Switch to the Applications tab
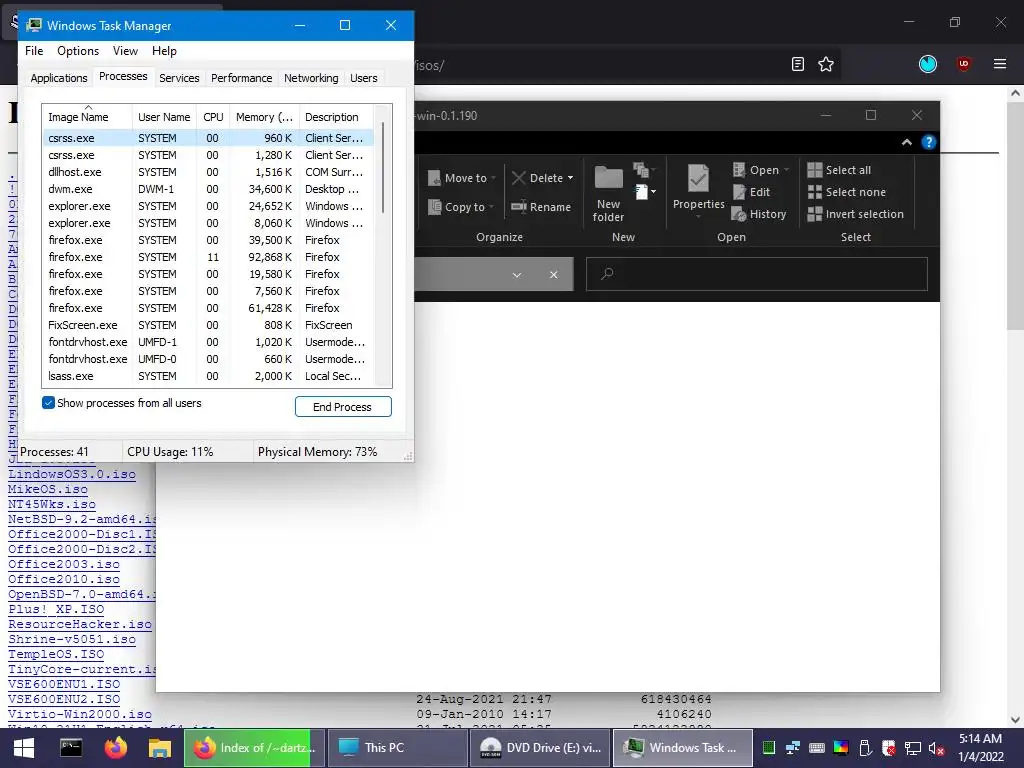 point(59,78)
